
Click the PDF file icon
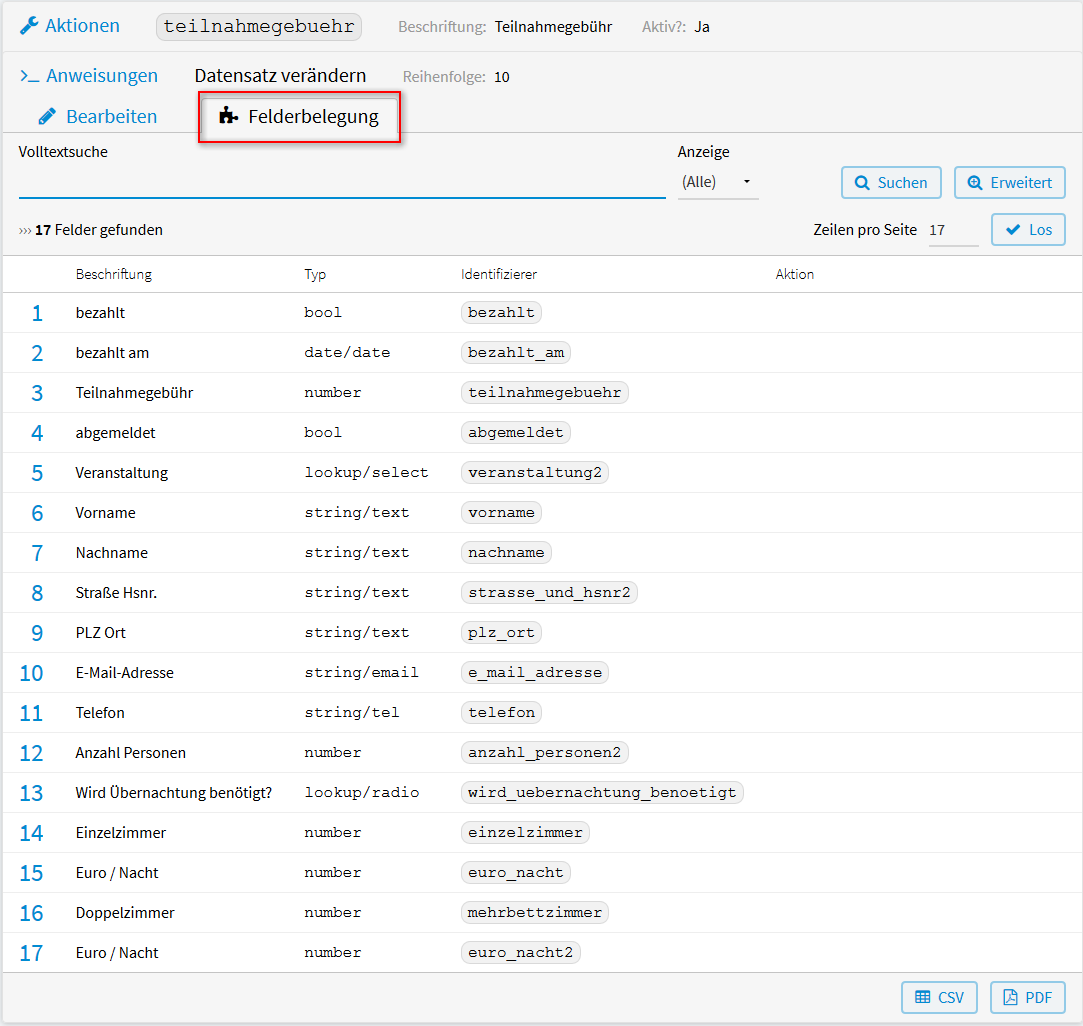[x=1010, y=997]
